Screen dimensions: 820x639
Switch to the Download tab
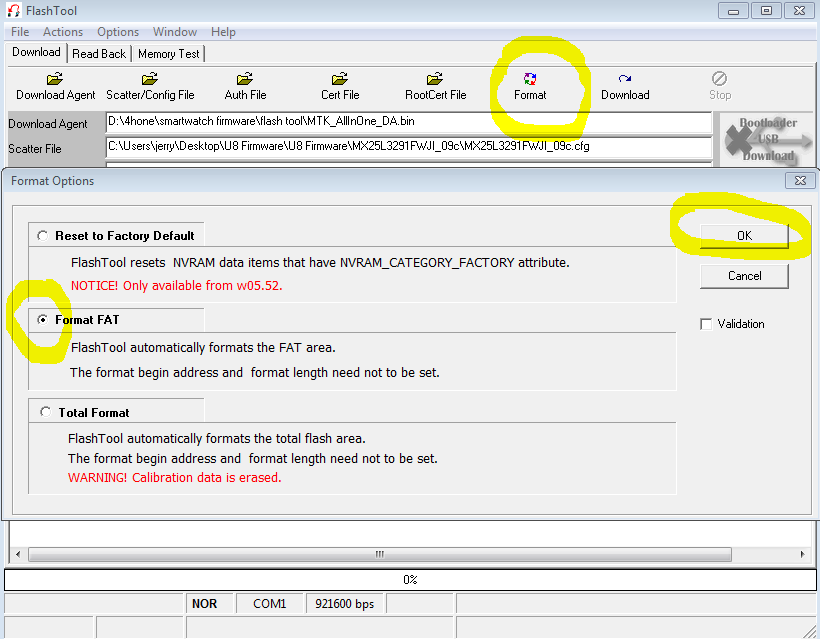[x=36, y=52]
